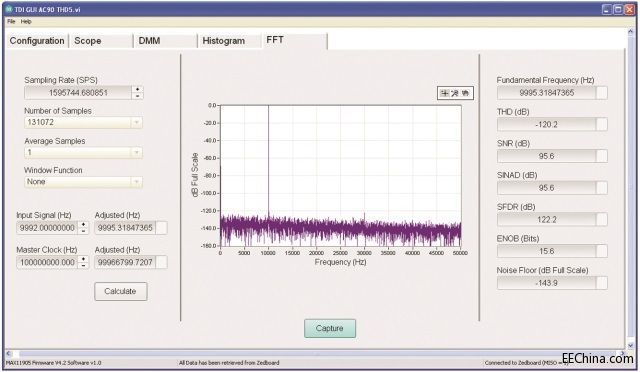Select the graph pan hand tool
This screenshot has height=372, width=640.
[465, 93]
